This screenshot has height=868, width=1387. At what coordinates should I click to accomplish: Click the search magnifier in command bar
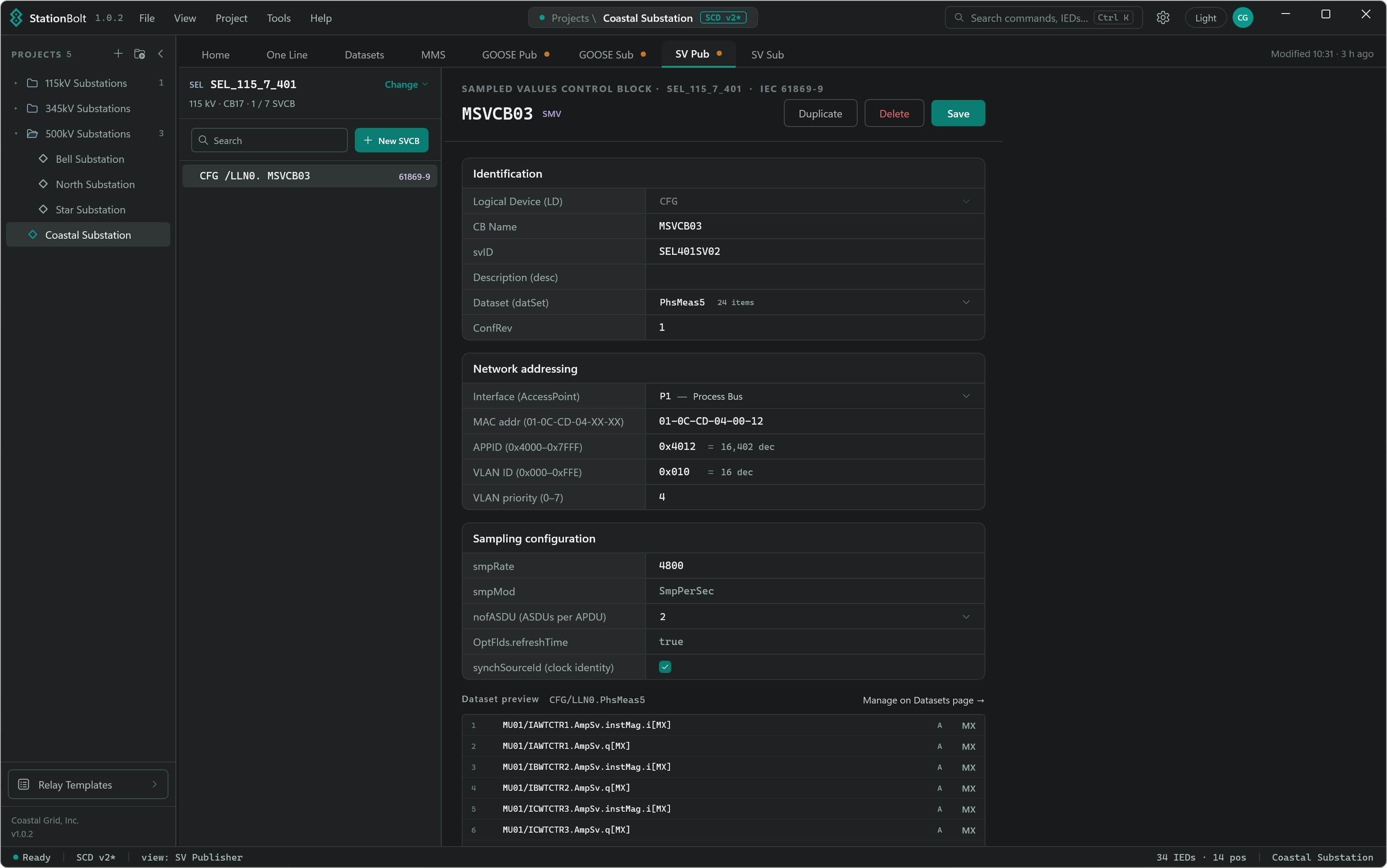959,18
